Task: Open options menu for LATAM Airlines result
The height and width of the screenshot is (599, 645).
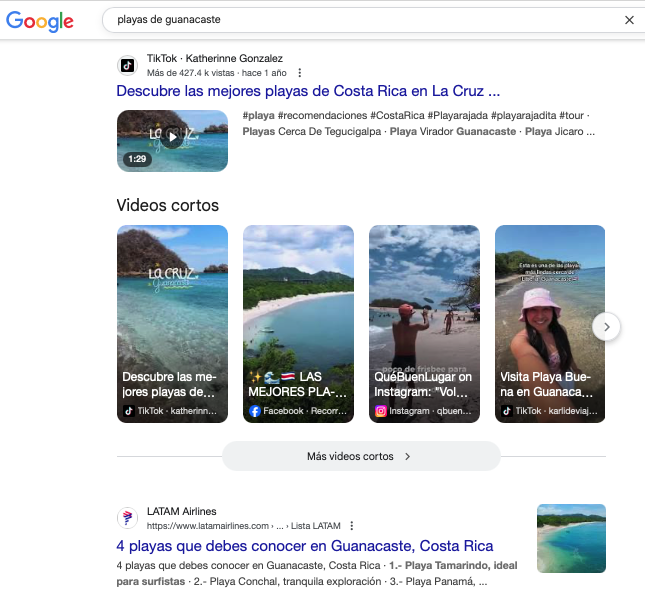Action: 351,526
